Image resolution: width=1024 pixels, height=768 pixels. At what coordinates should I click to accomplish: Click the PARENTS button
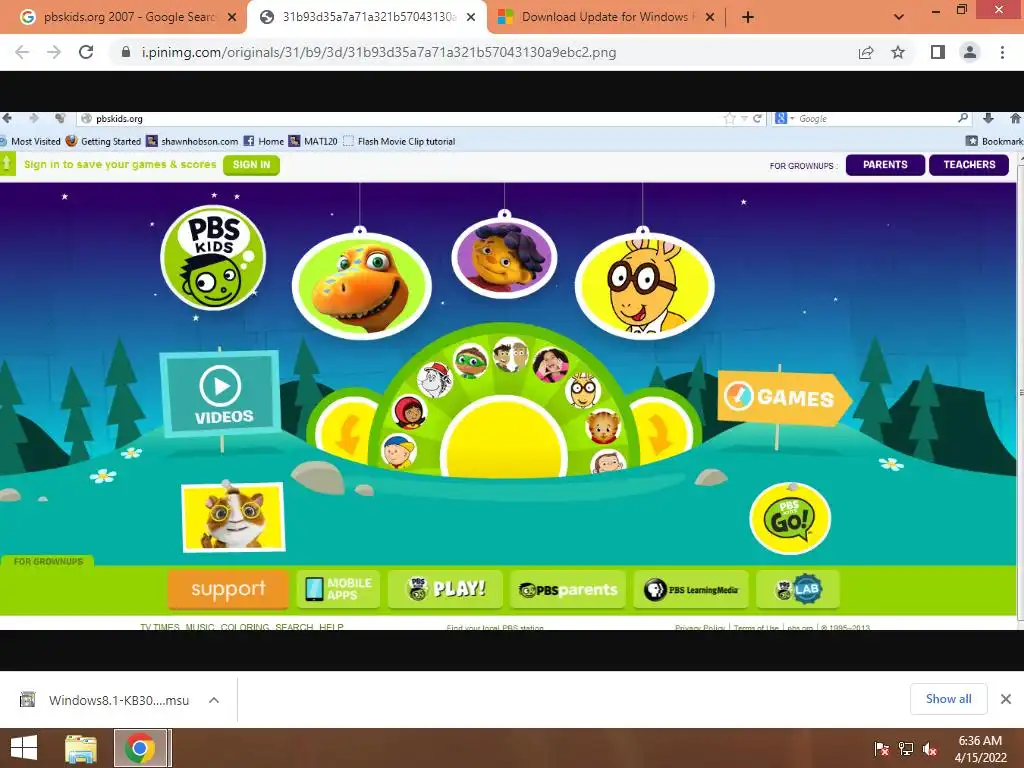[885, 165]
